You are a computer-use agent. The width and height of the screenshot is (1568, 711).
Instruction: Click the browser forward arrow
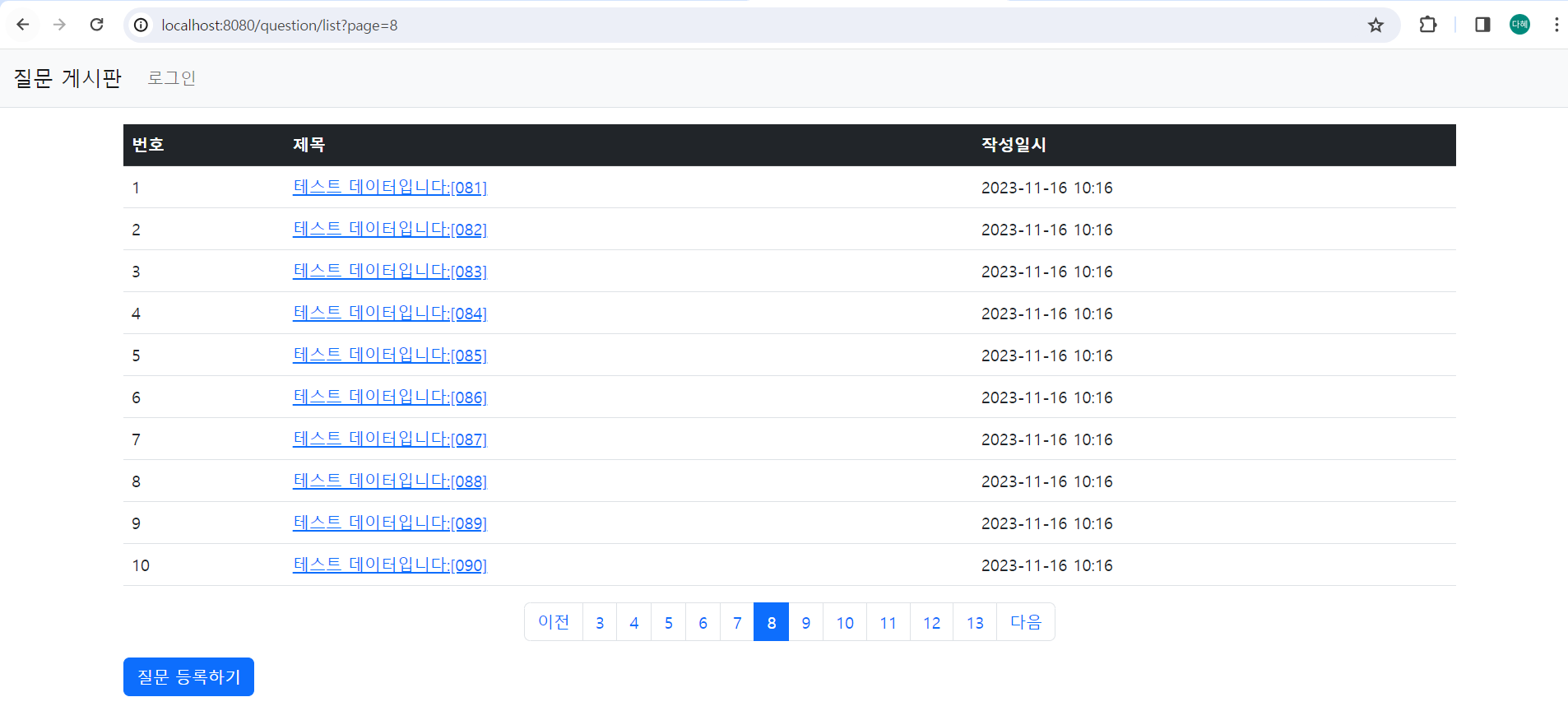click(59, 25)
